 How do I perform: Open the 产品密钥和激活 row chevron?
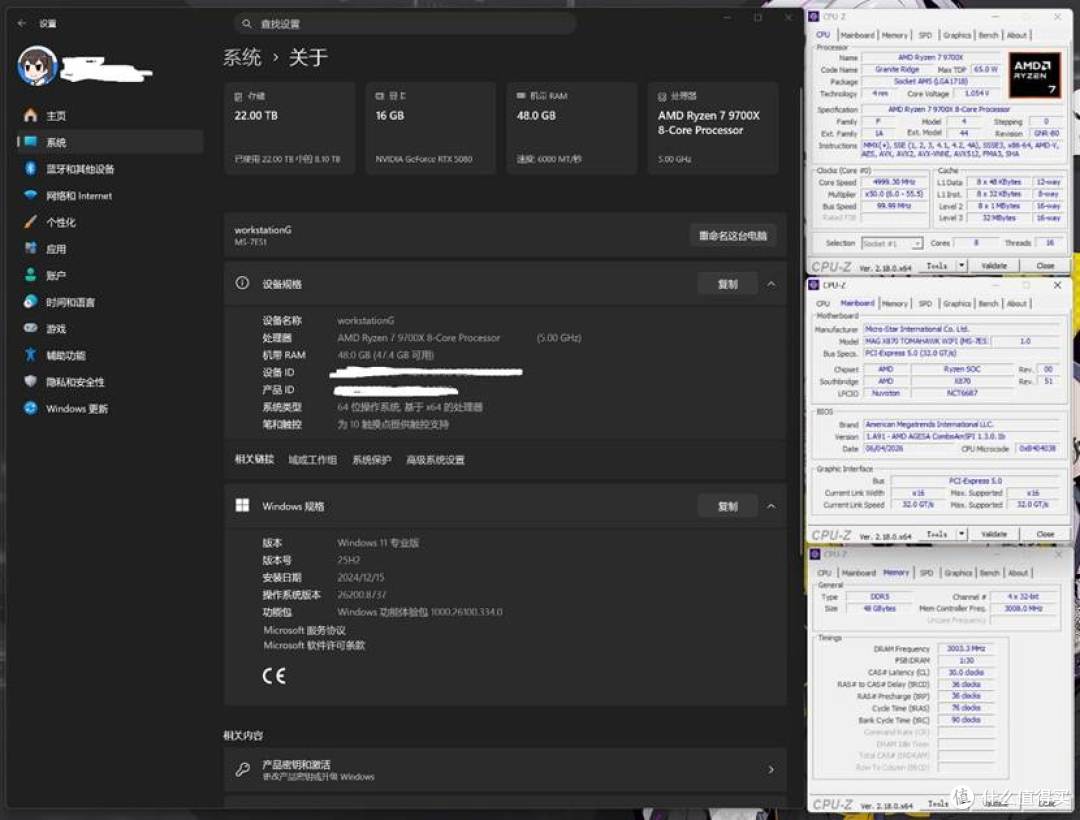[771, 770]
